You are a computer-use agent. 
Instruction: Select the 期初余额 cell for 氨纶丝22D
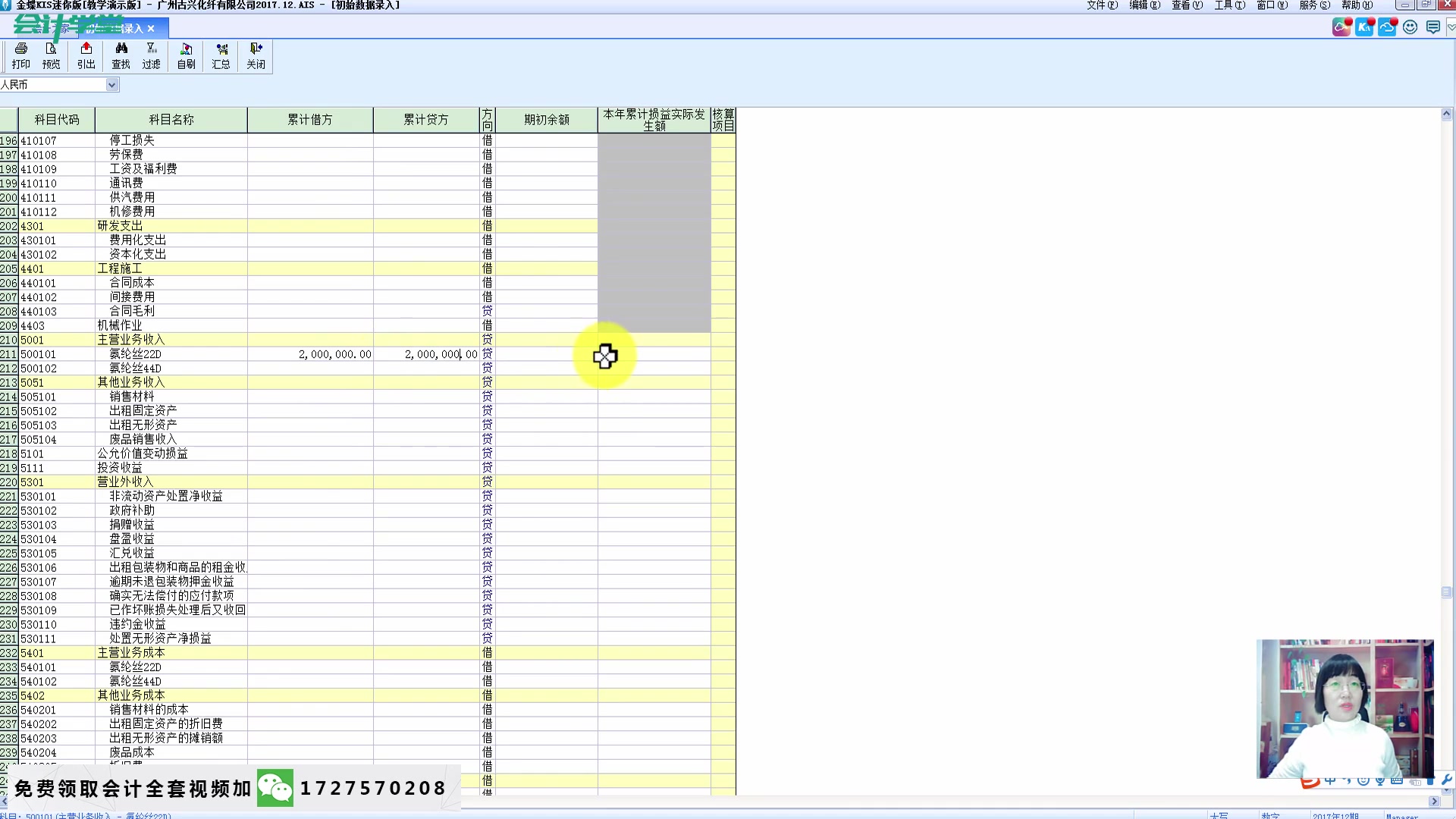click(546, 354)
